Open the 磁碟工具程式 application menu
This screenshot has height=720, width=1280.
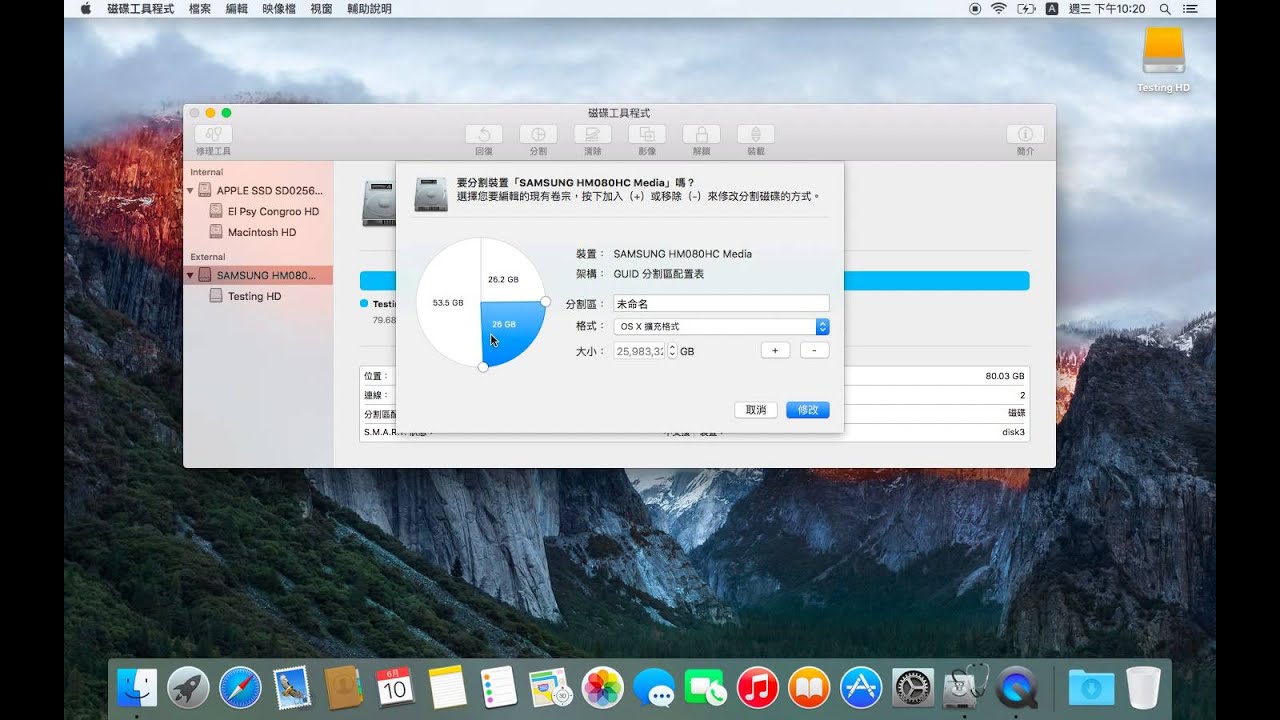[141, 9]
